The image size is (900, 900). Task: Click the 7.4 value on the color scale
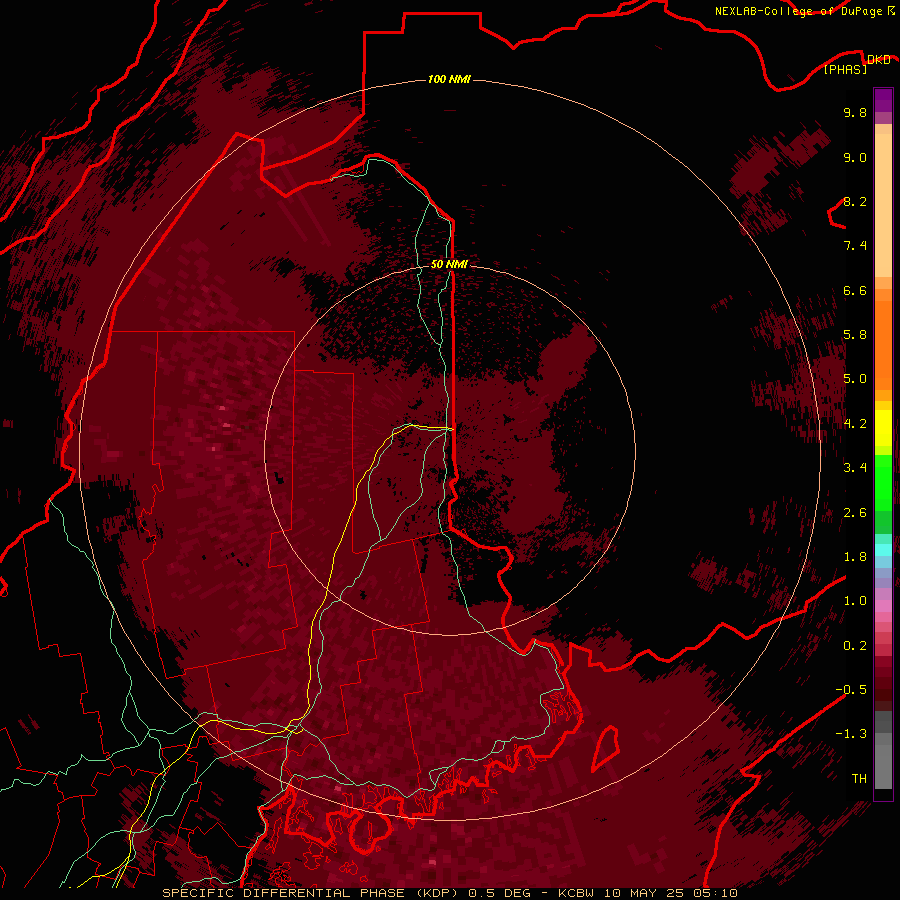coord(855,246)
